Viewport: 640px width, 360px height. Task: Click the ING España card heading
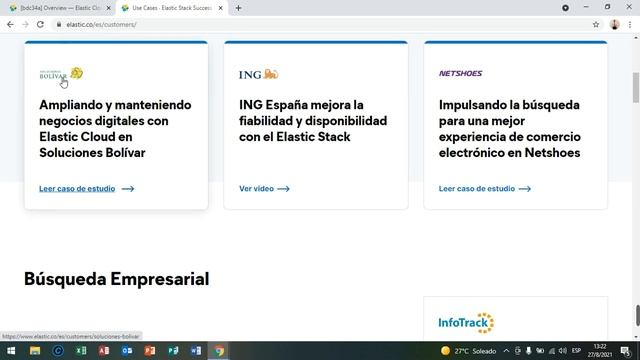pyautogui.click(x=313, y=121)
